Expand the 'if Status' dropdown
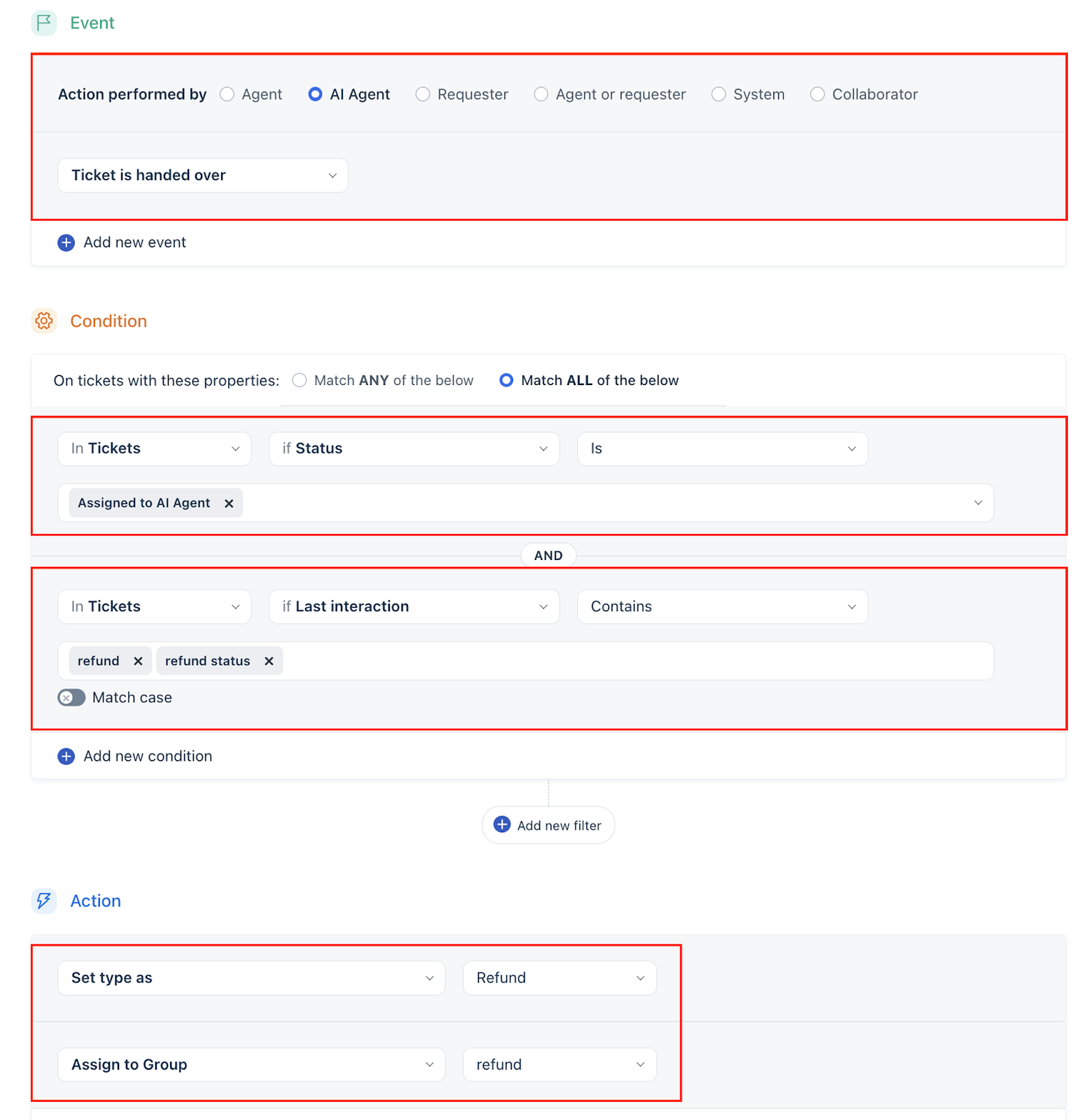This screenshot has height=1120, width=1091. (x=414, y=449)
